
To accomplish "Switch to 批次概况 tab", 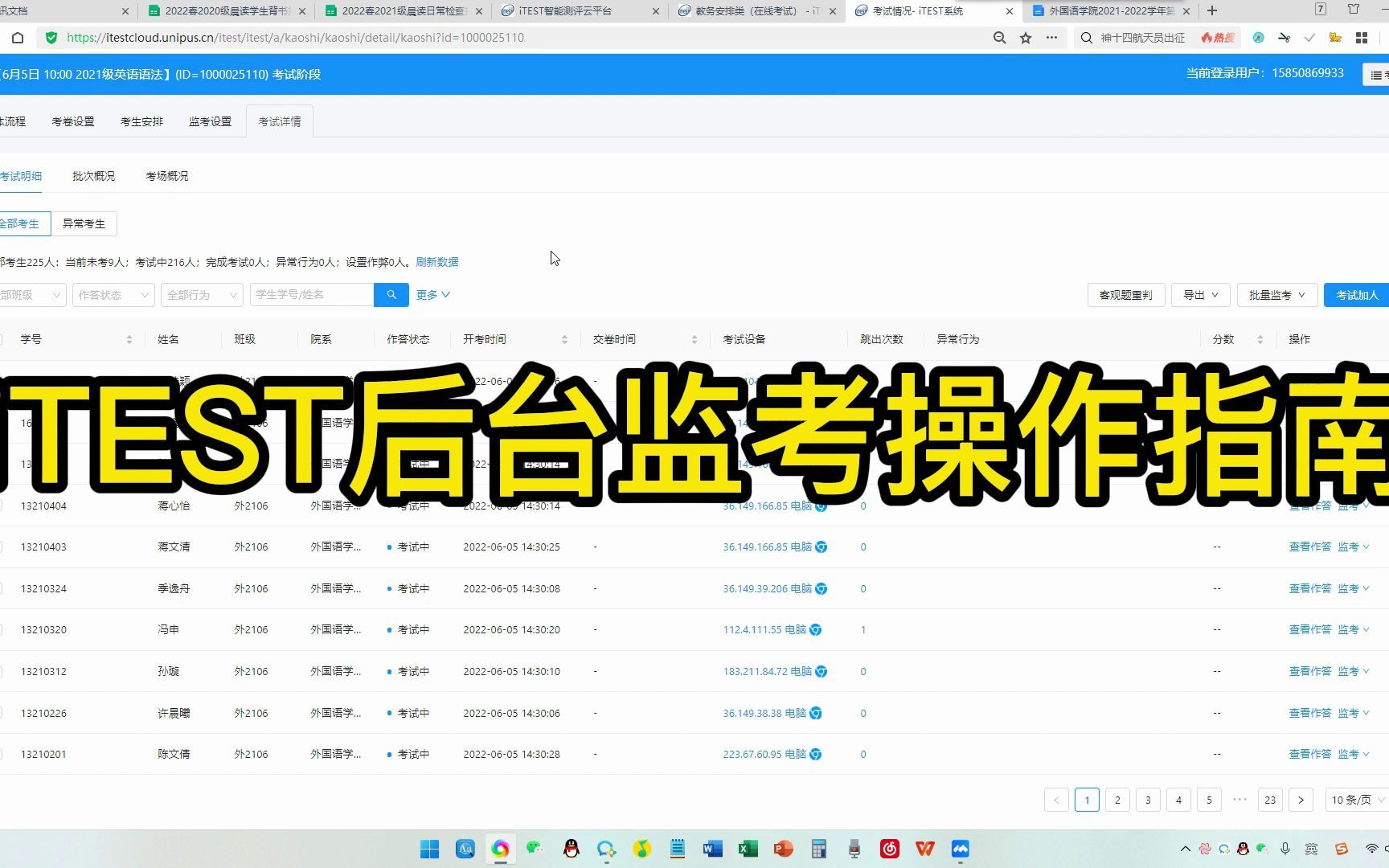I will pos(93,176).
